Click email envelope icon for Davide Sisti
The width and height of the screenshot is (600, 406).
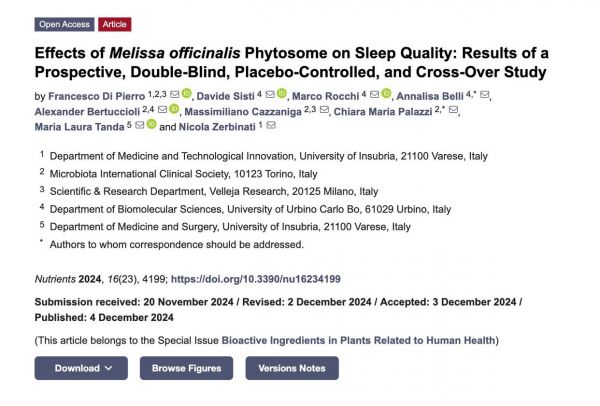pyautogui.click(x=269, y=95)
